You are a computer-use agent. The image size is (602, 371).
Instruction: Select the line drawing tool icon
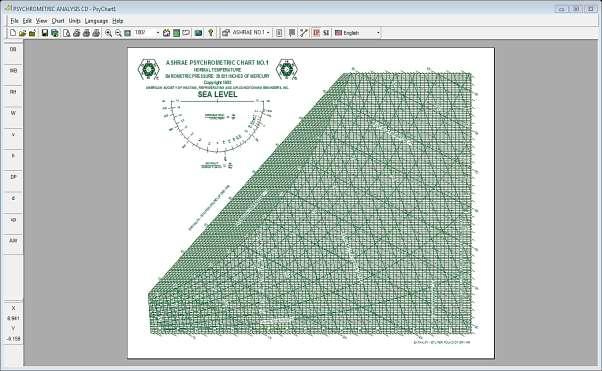304,33
